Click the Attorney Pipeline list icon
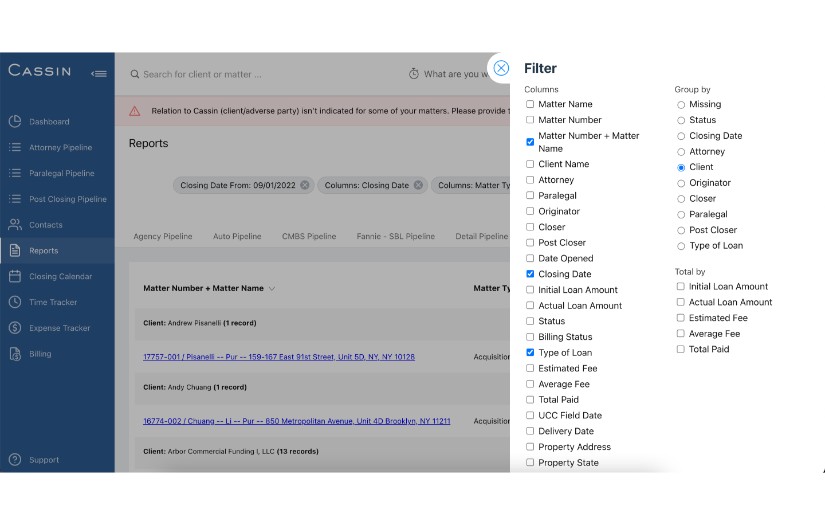This screenshot has width=825, height=525. [x=15, y=147]
